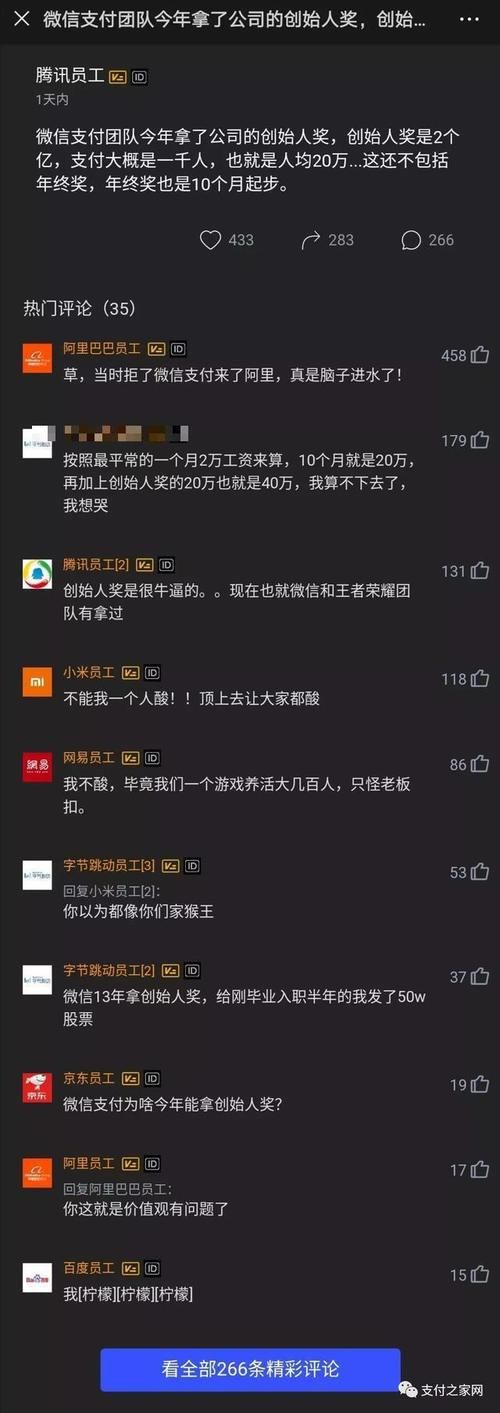
Task: Select the 热门评论 (35) section header
Action: coord(79,308)
